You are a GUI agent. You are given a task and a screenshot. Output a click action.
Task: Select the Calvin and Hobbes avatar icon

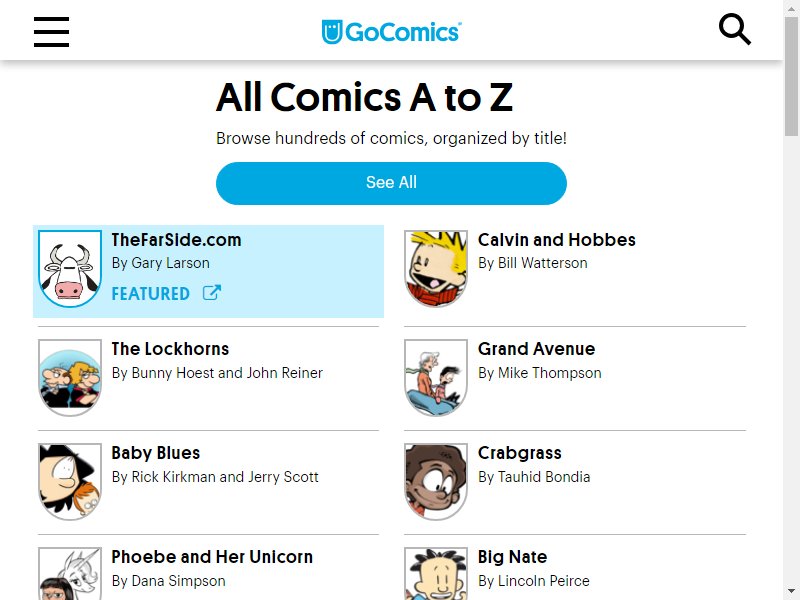(436, 269)
